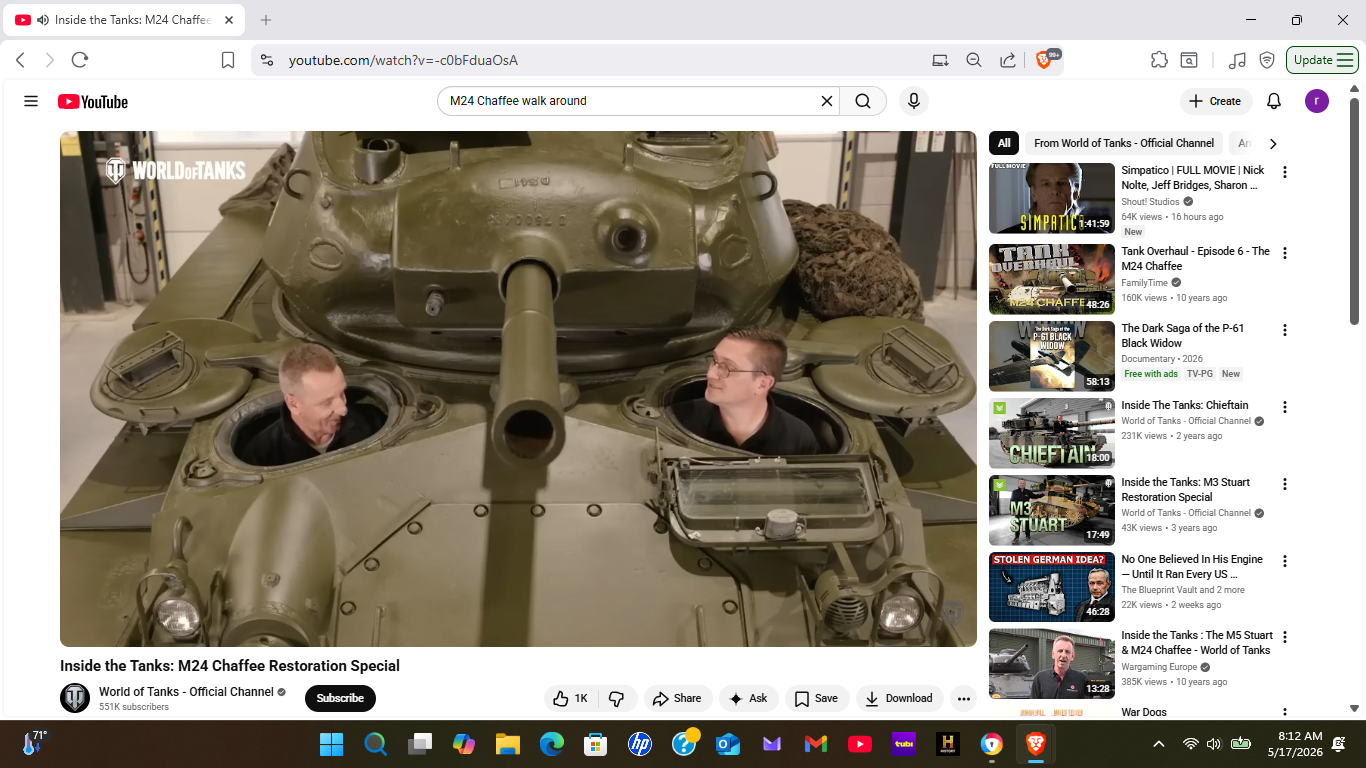Share the M24 Chaffee video
This screenshot has width=1366, height=768.
677,699
